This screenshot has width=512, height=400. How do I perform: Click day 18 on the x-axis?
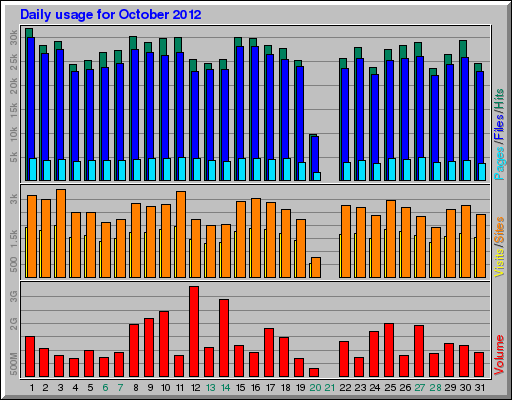(x=286, y=388)
